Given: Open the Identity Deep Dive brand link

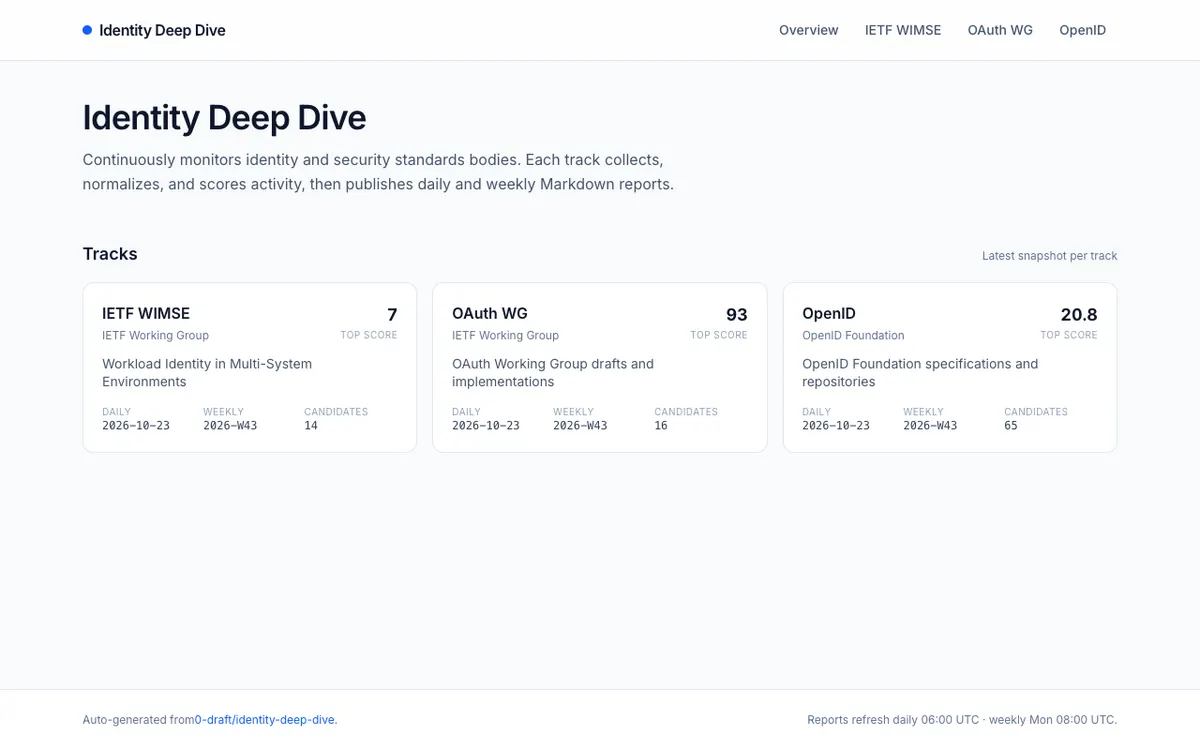Looking at the screenshot, I should pos(154,30).
